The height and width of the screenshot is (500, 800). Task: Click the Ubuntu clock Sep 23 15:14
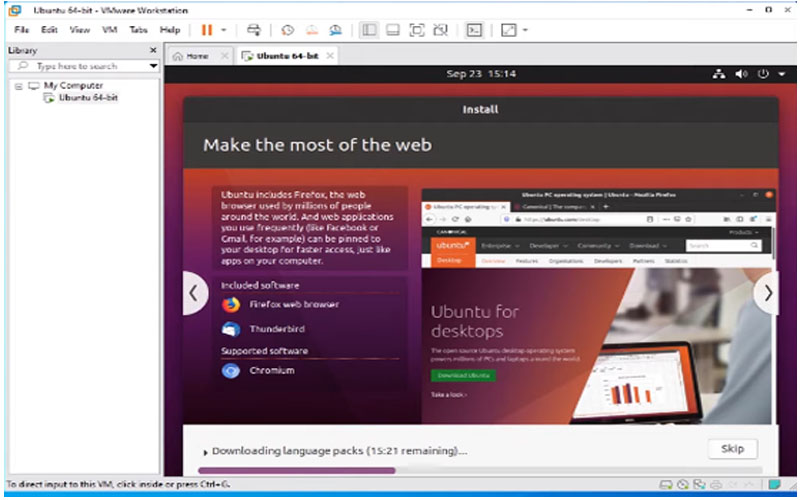pos(481,74)
